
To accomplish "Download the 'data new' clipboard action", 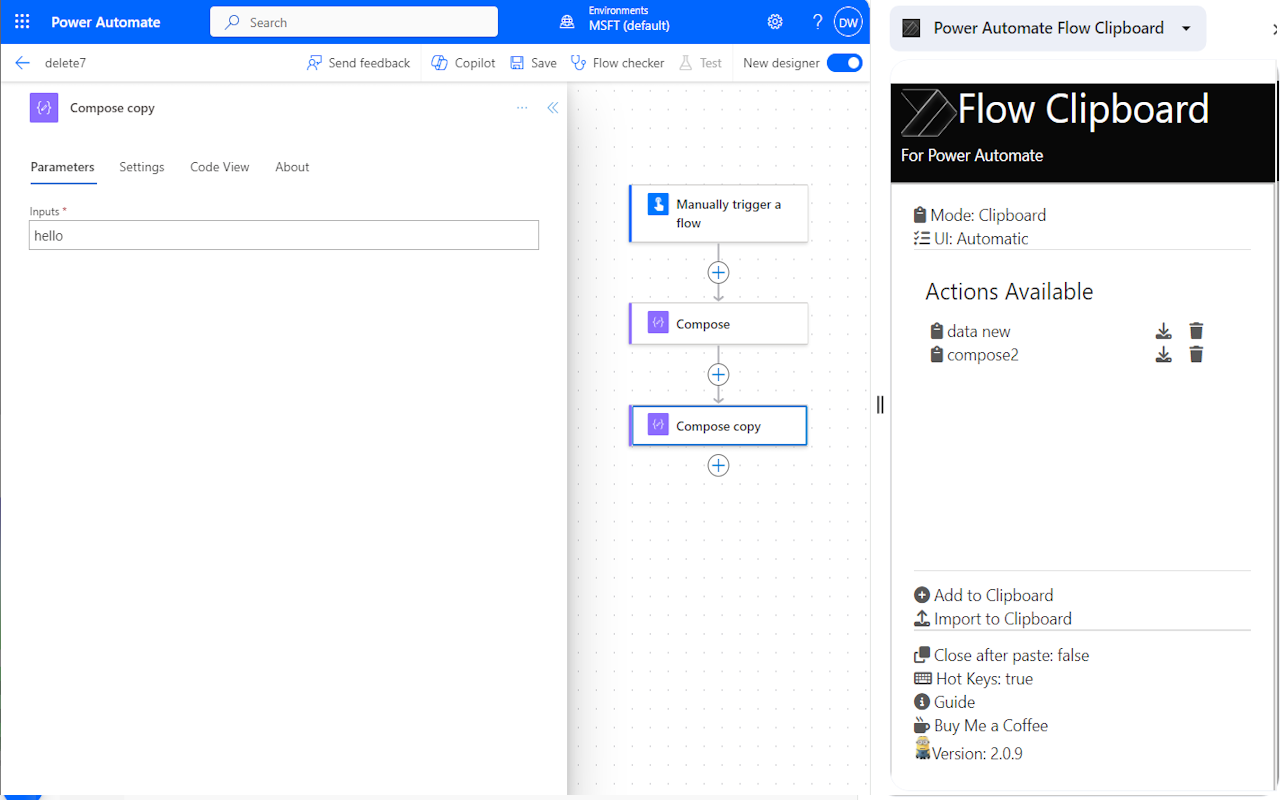I will click(1163, 331).
